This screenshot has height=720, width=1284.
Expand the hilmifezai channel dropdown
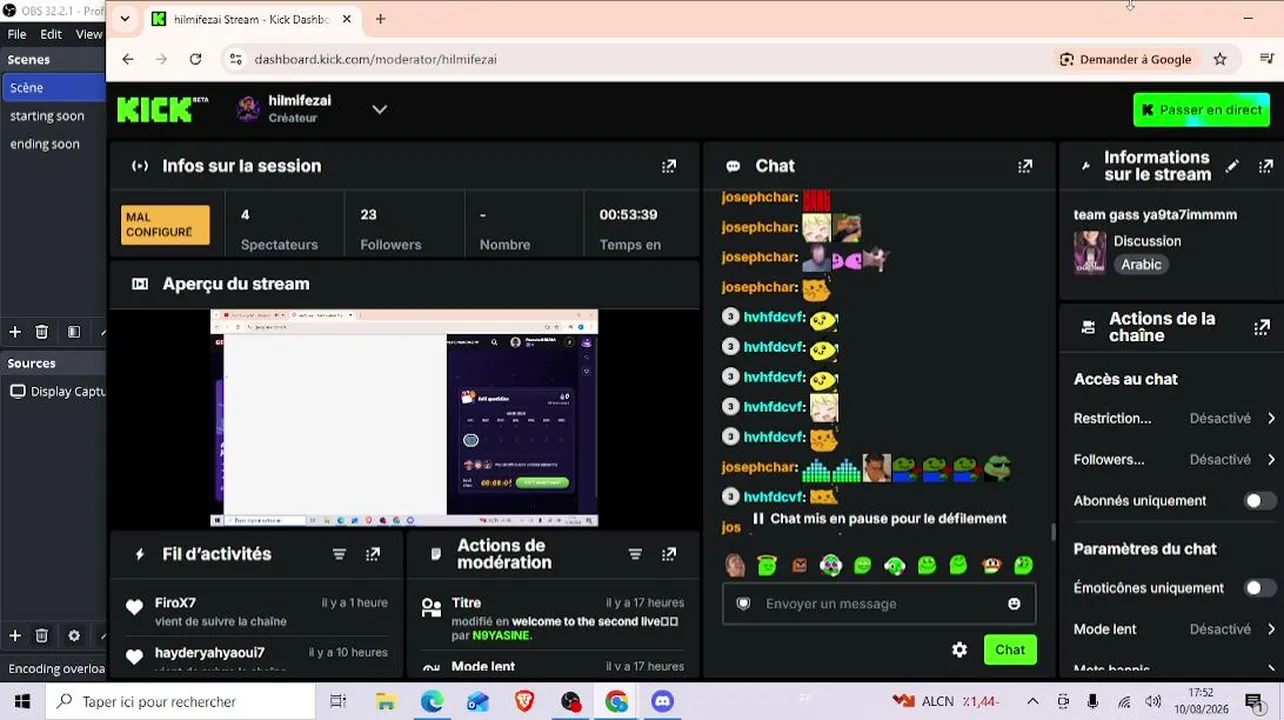pos(379,109)
